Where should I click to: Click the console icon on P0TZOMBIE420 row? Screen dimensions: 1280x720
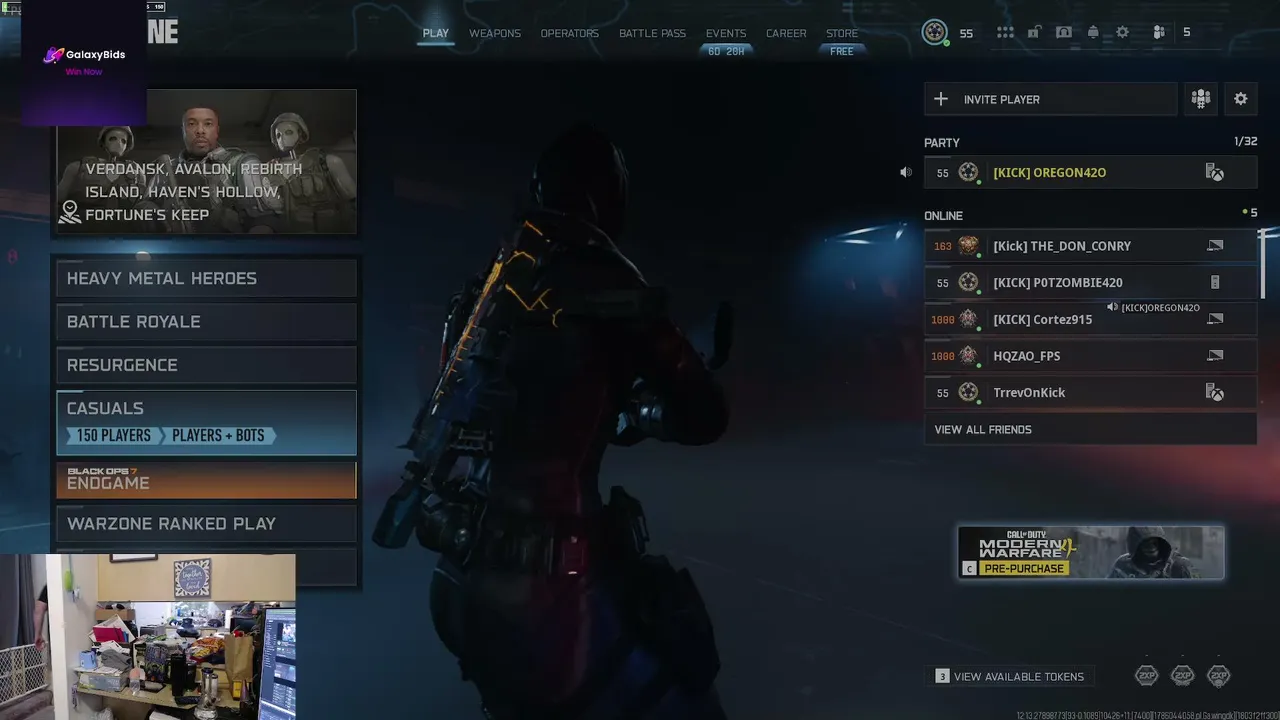click(x=1215, y=283)
